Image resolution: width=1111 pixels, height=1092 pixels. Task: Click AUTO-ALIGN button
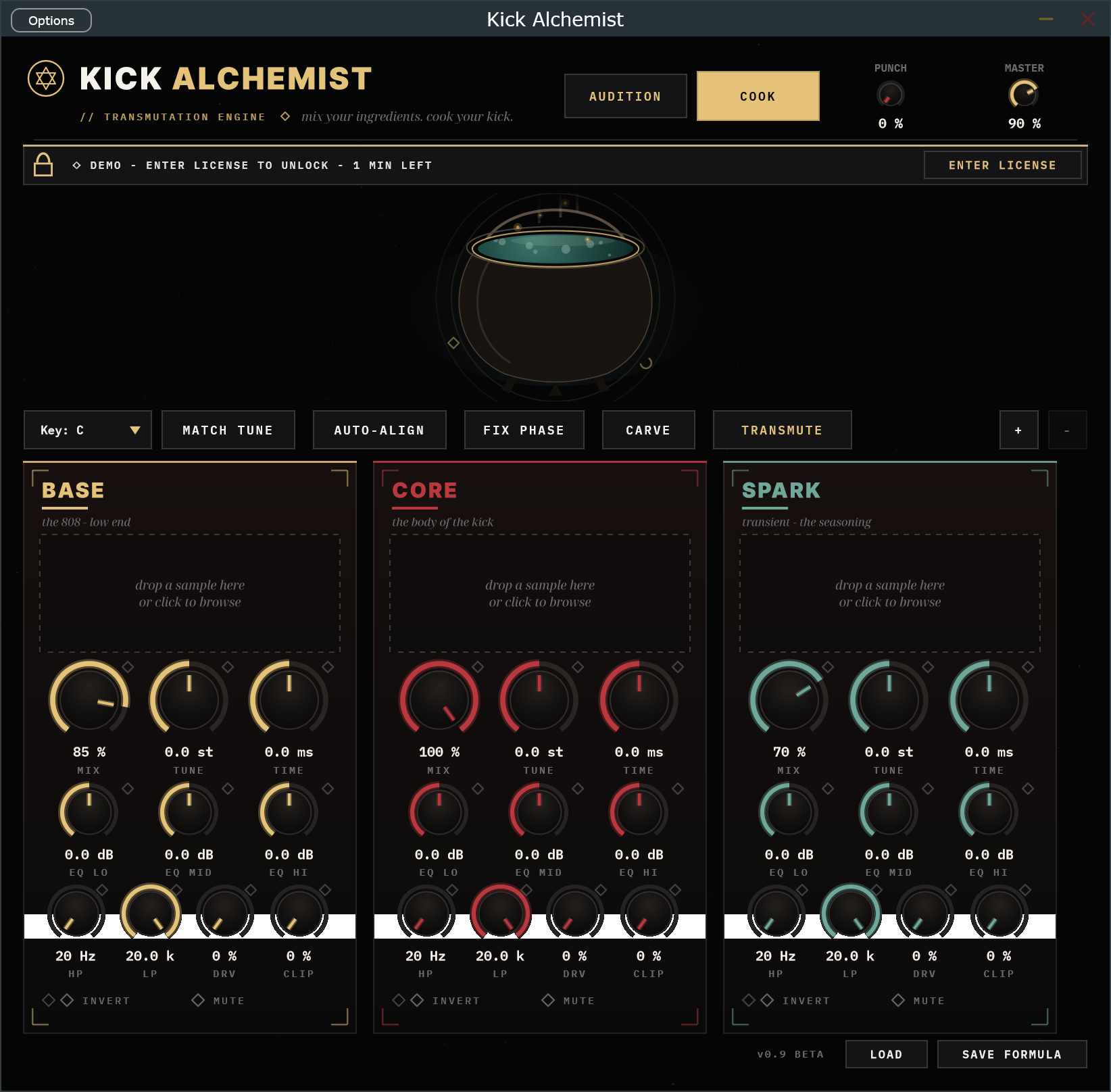(380, 430)
